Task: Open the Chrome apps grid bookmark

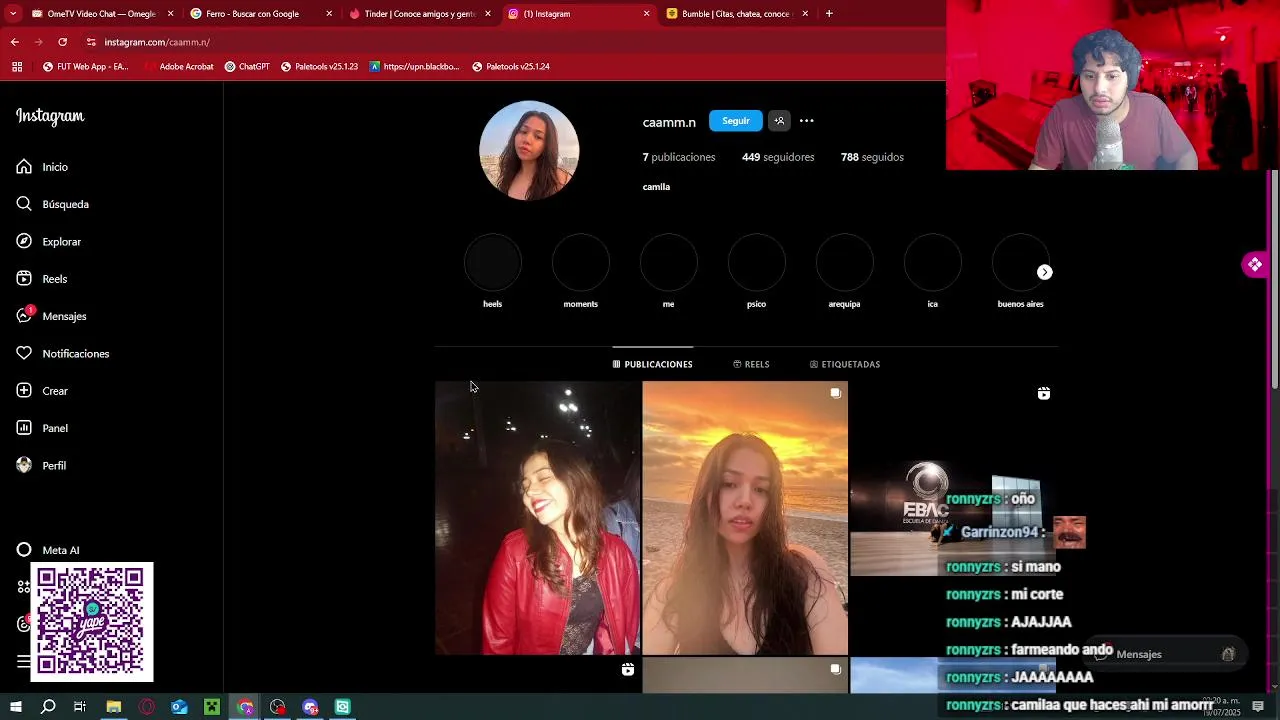Action: pos(17,67)
